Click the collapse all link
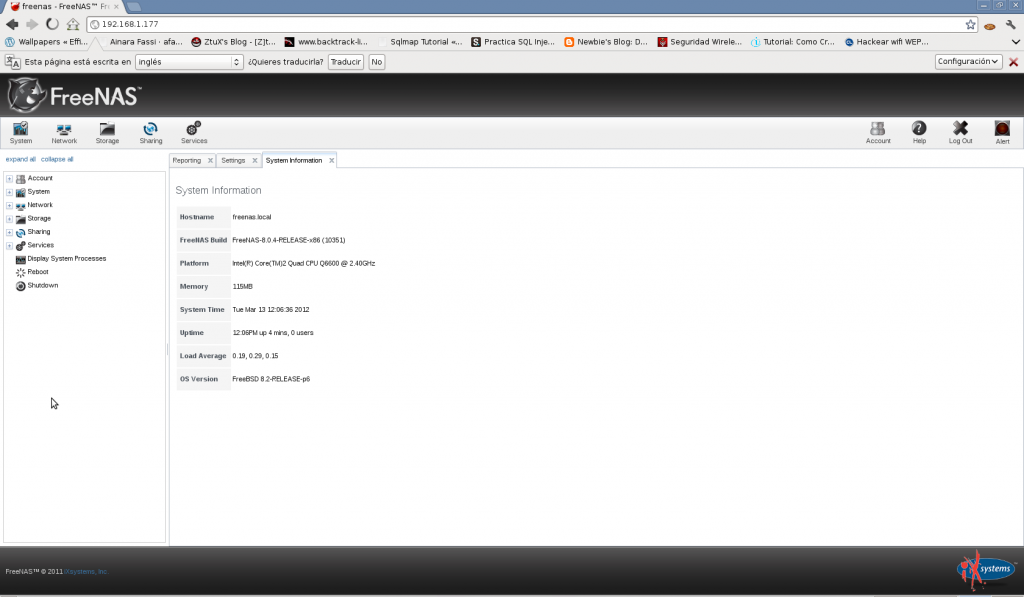The width and height of the screenshot is (1024, 597). click(57, 159)
